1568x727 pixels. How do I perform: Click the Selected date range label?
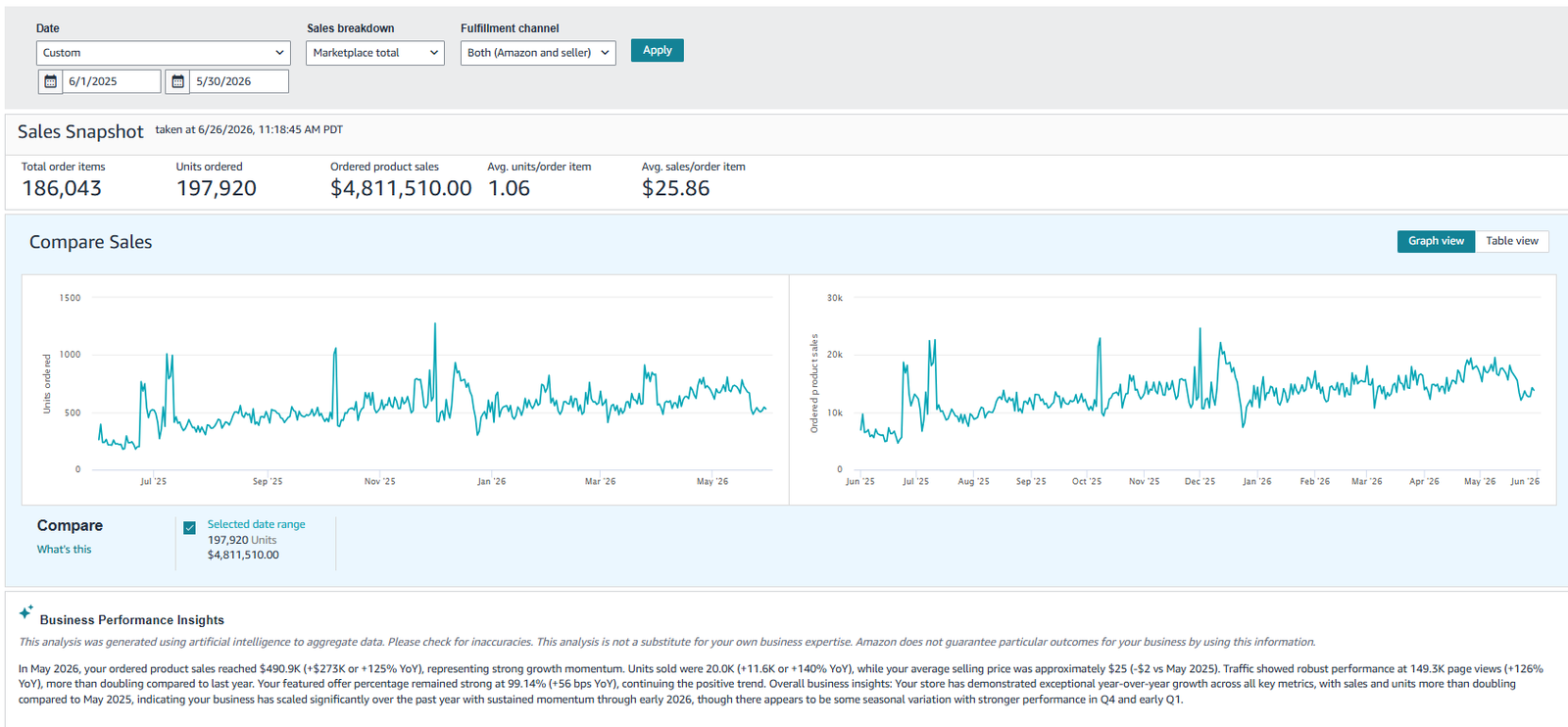click(256, 524)
